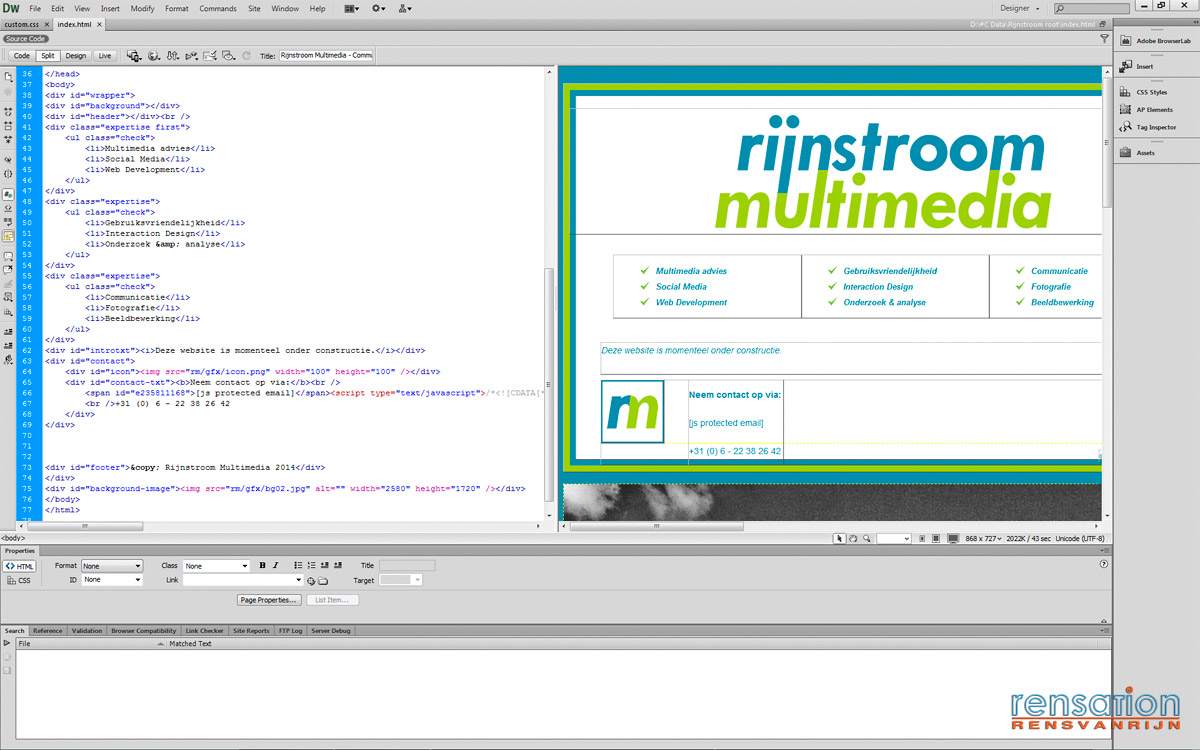
Task: Click the Point to File link icon
Action: pyautogui.click(x=311, y=580)
